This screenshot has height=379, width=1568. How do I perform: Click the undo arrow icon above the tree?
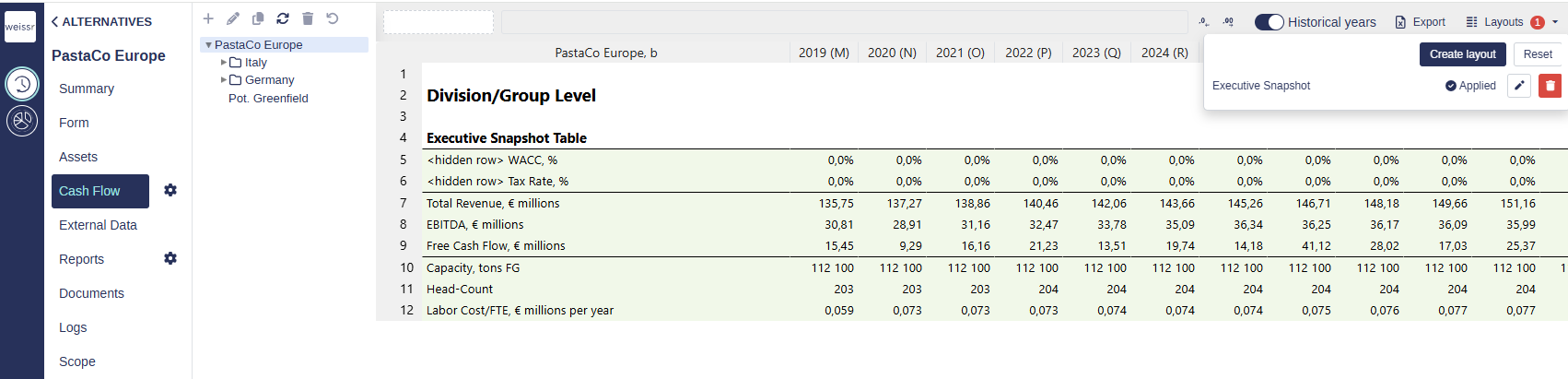(333, 18)
